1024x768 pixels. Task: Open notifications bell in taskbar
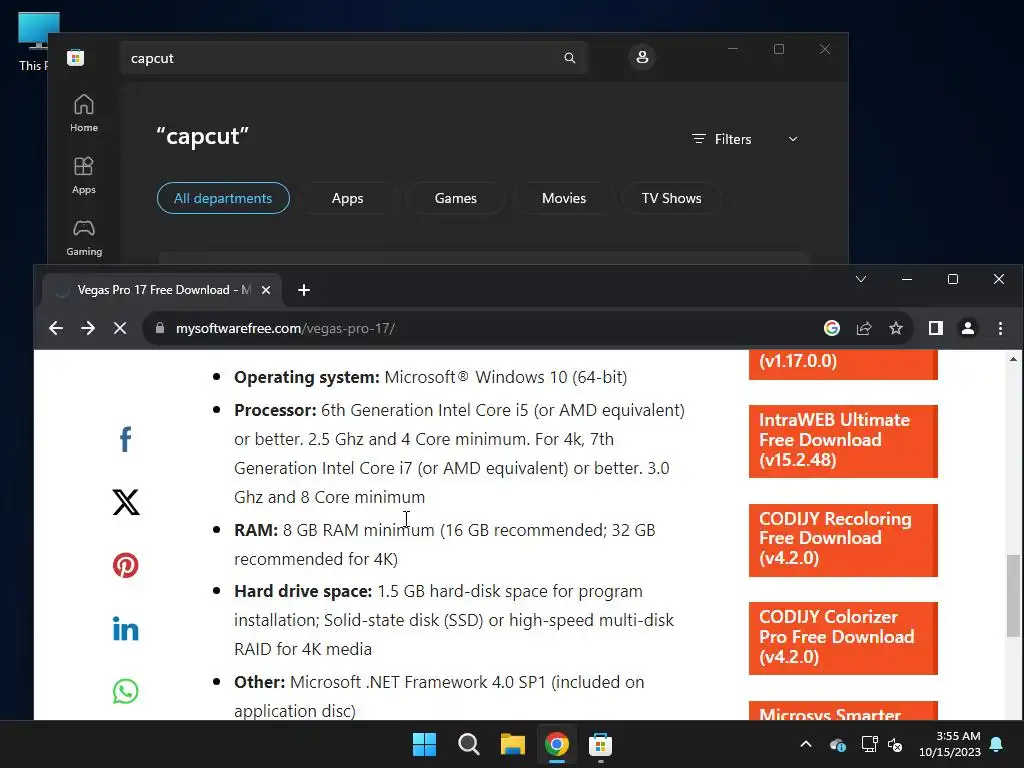[x=997, y=744]
